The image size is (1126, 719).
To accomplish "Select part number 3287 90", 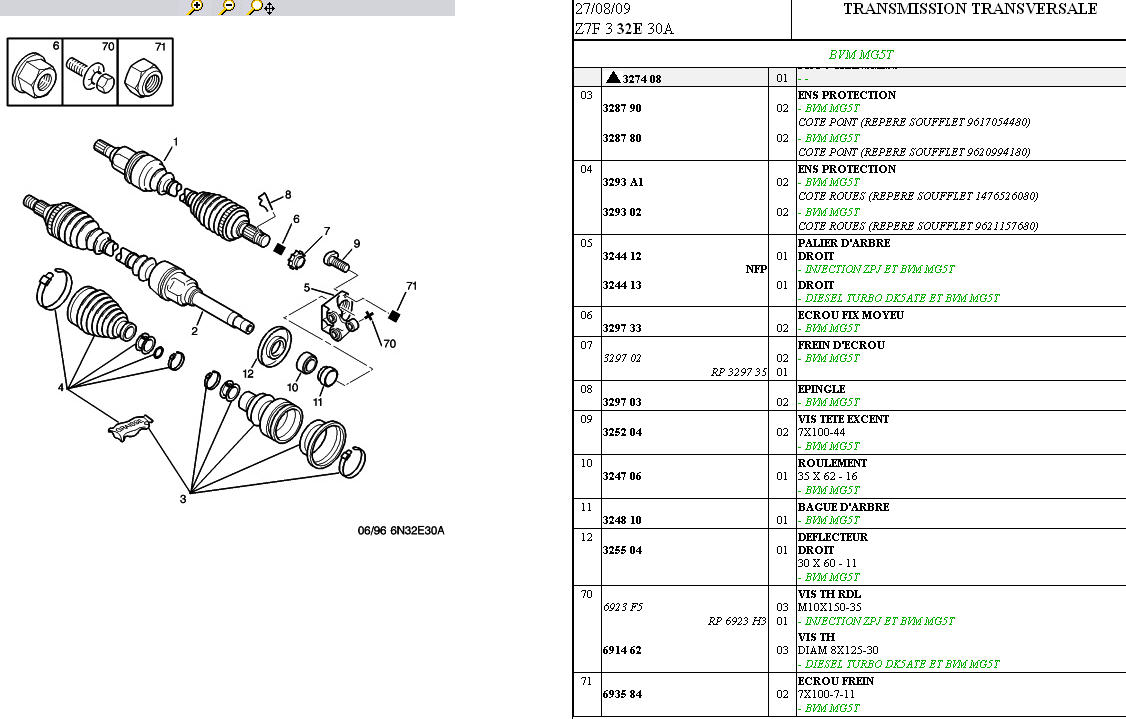I will [622, 108].
